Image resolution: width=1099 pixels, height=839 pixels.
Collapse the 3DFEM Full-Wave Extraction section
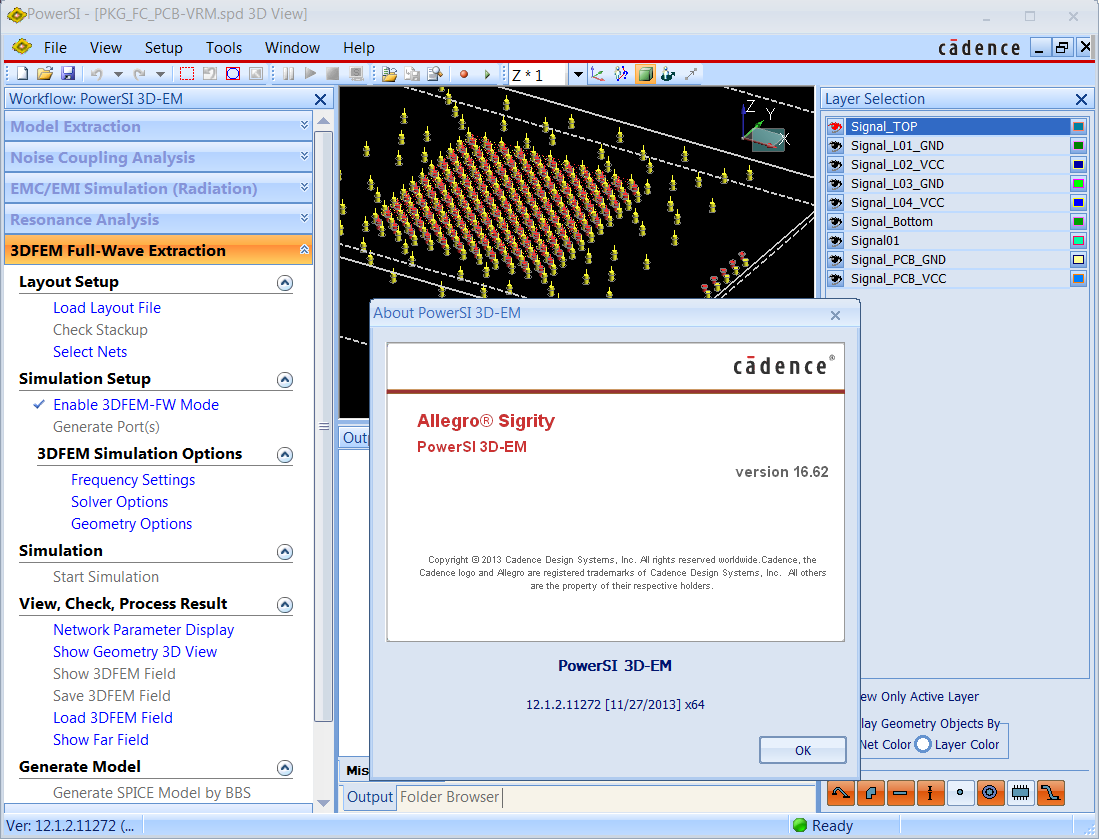click(304, 250)
